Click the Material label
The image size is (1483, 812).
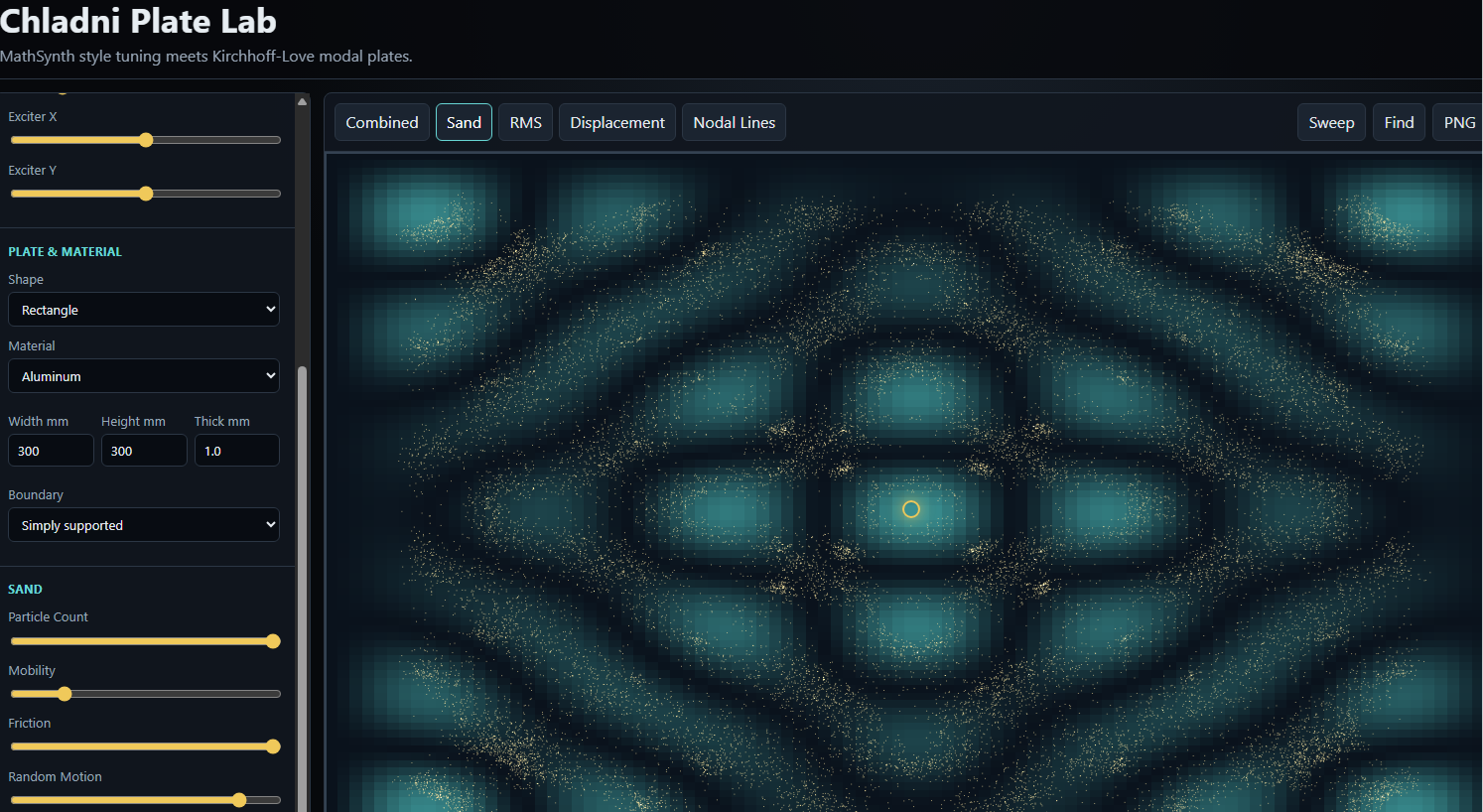32,346
